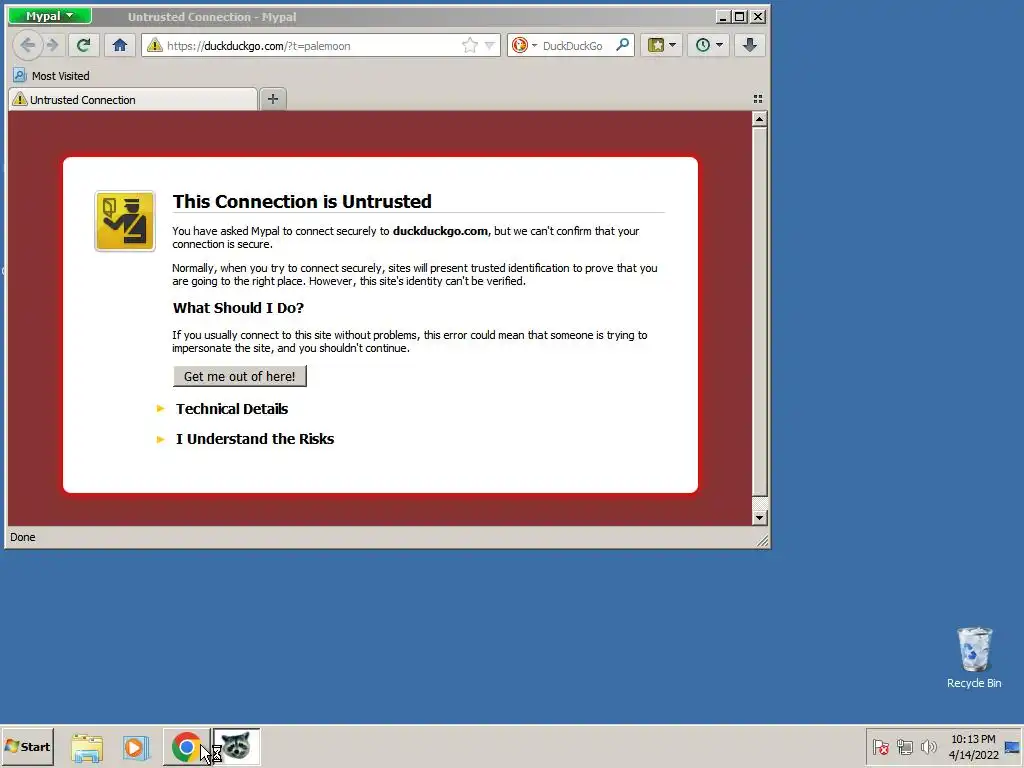
Task: Maximize the Mypal window
Action: (x=740, y=16)
